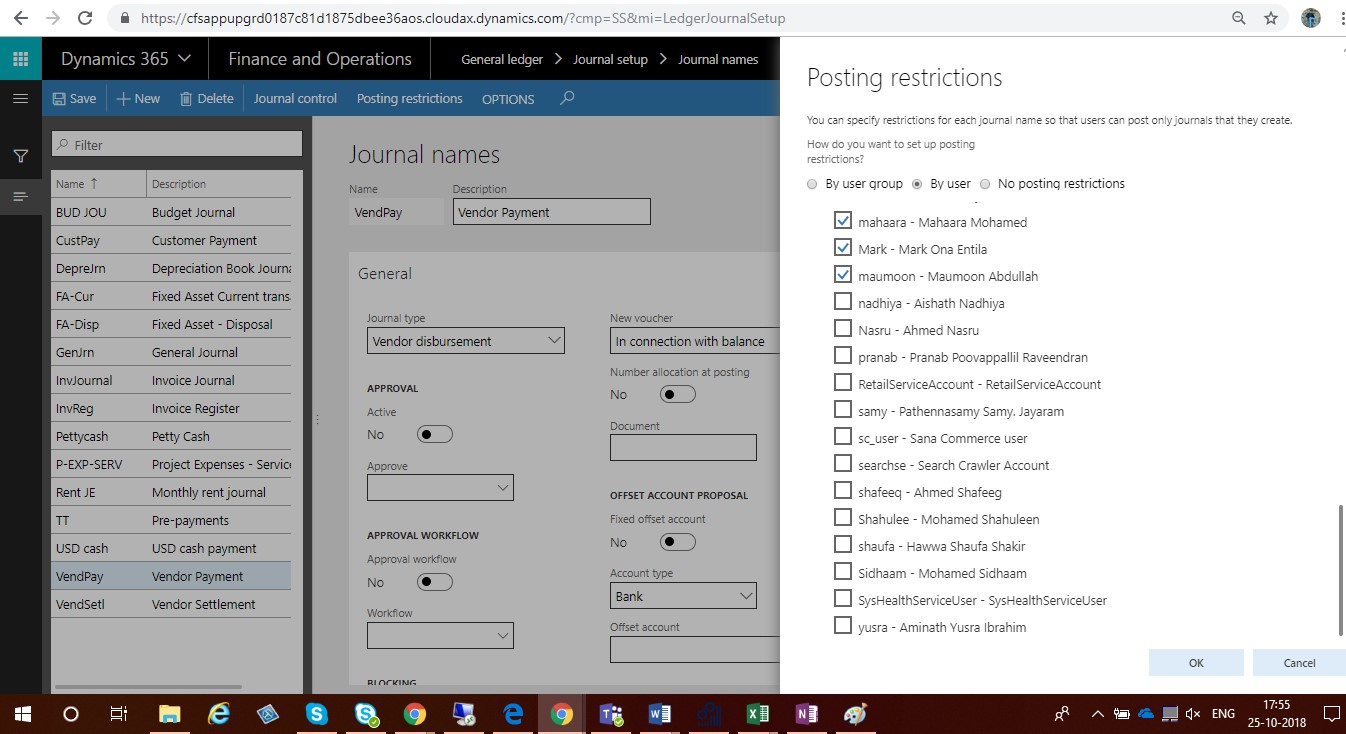This screenshot has width=1346, height=734.
Task: Open Excel from the taskbar
Action: coord(757,714)
